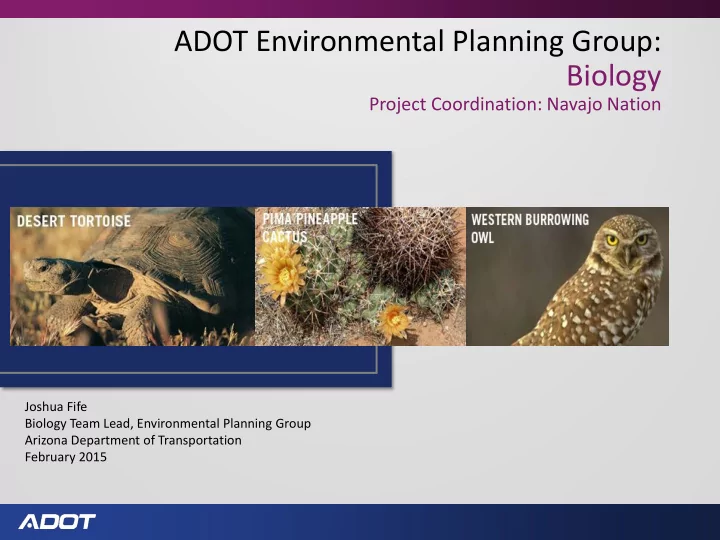Click the date 'February 2015'
720x540 pixels.
pyautogui.click(x=66, y=457)
